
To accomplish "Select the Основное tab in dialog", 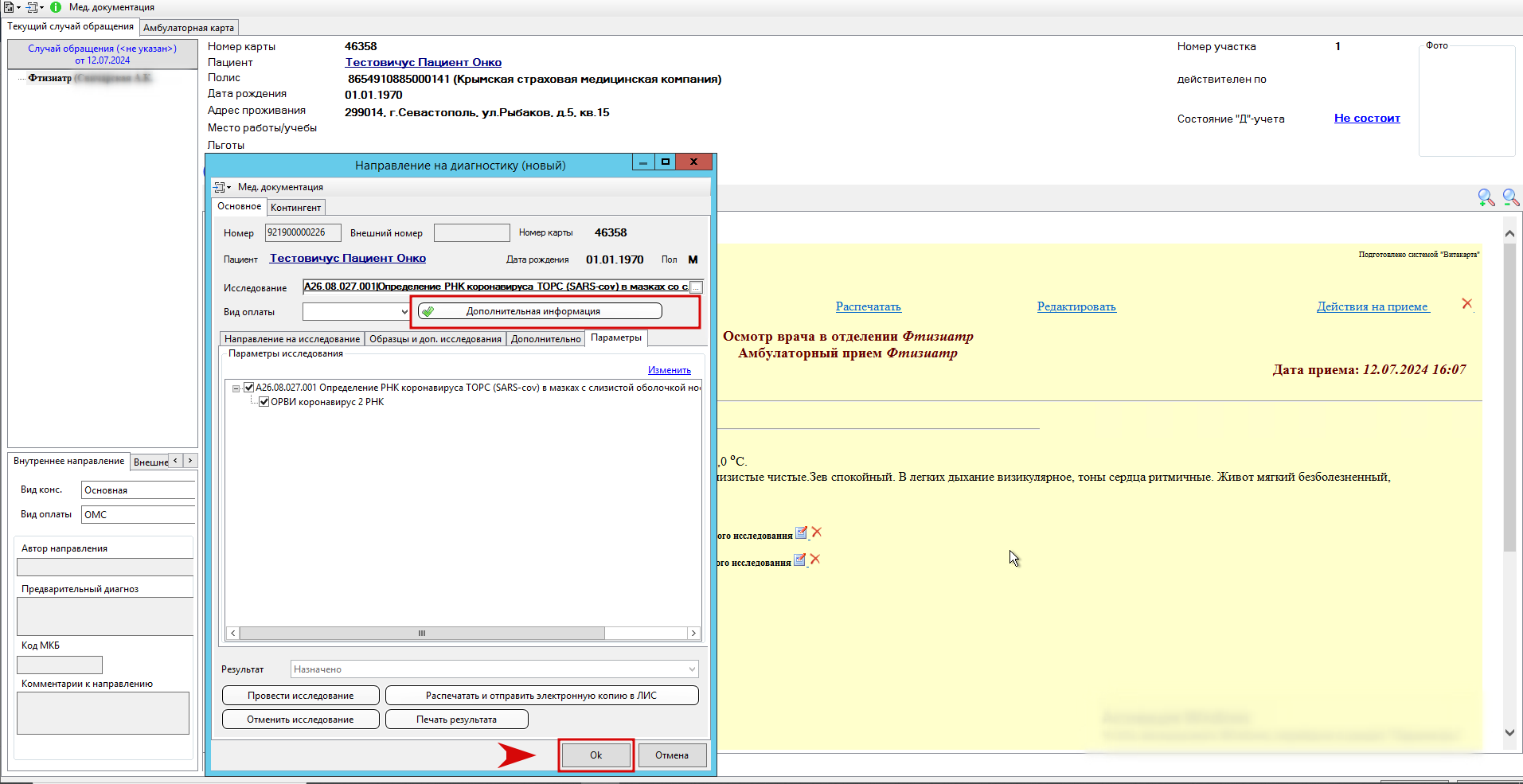I will click(x=240, y=206).
